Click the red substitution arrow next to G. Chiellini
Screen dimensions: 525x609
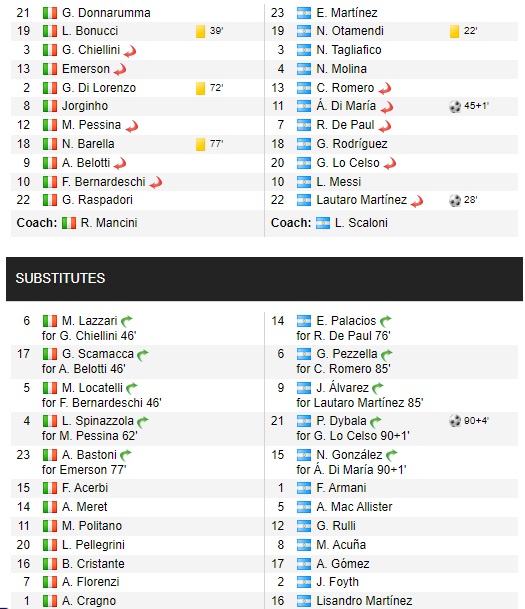point(130,51)
